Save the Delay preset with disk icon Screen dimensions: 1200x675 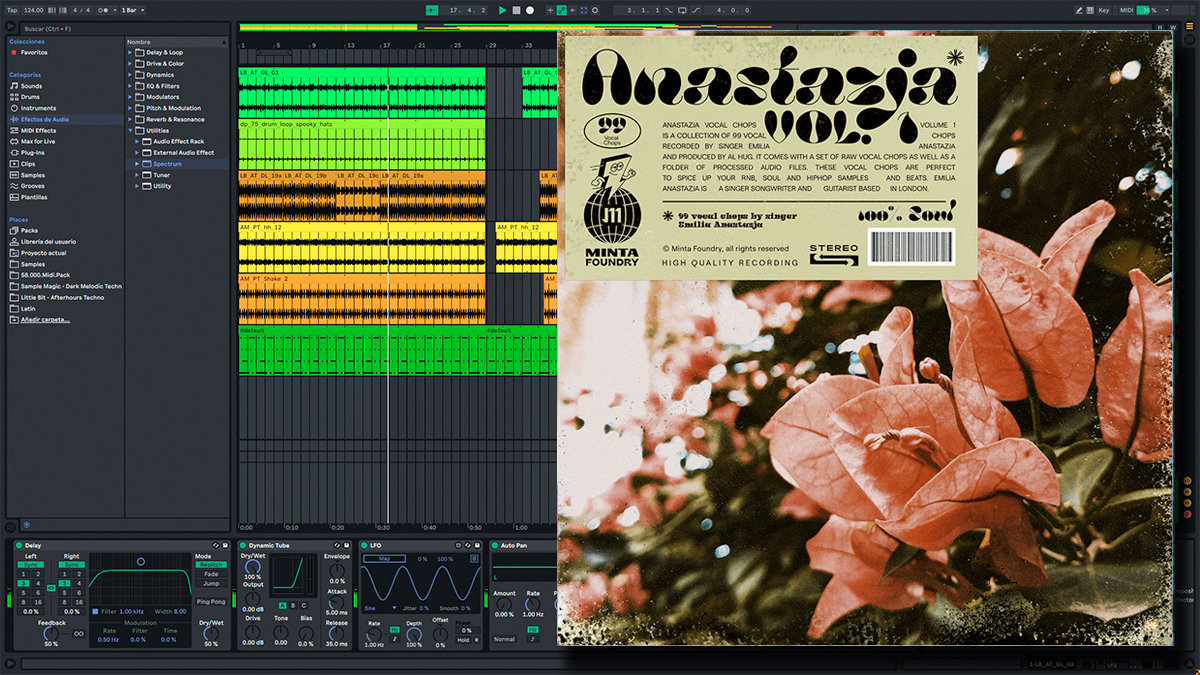[224, 545]
